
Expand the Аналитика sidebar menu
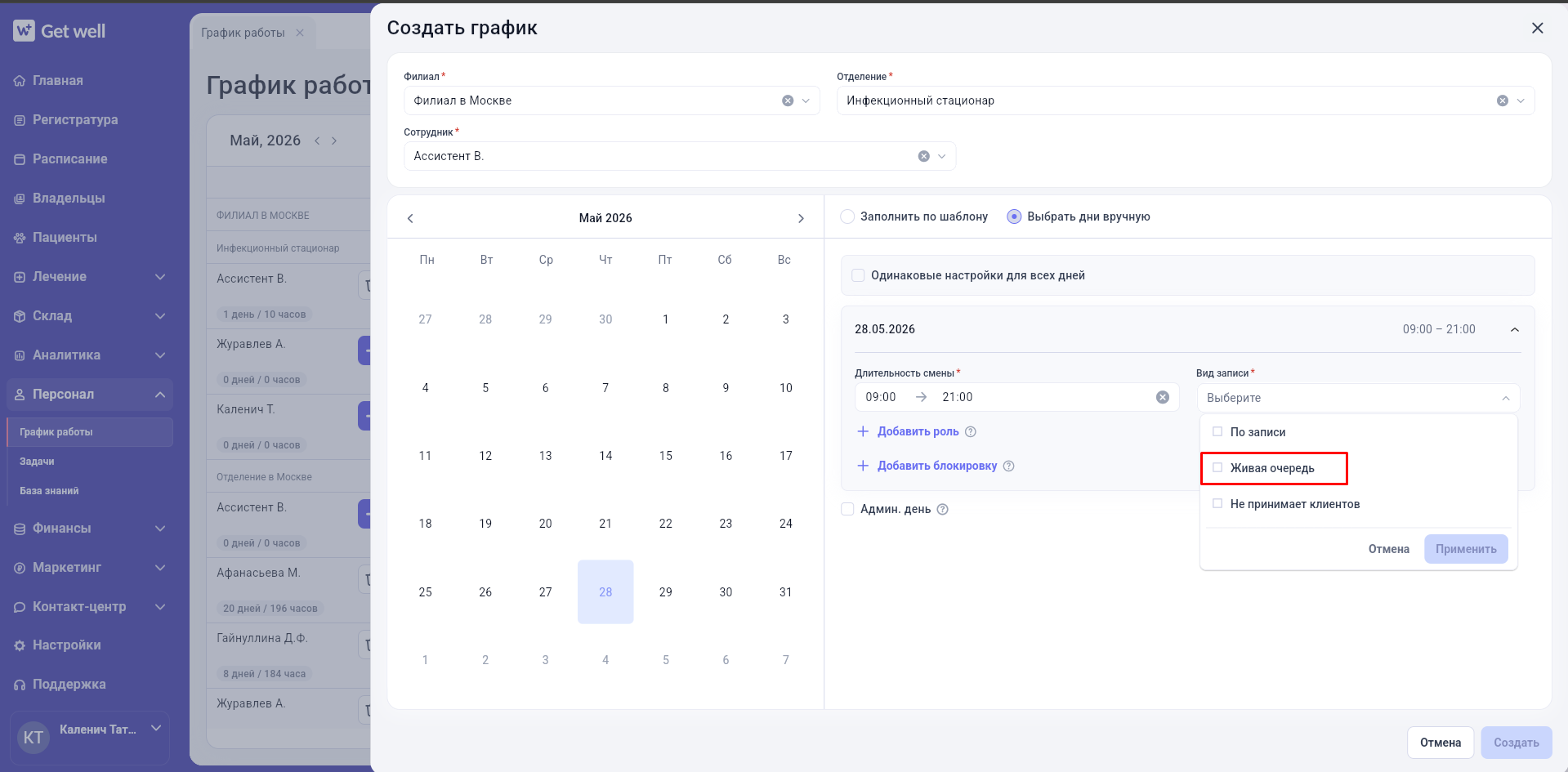coord(160,355)
